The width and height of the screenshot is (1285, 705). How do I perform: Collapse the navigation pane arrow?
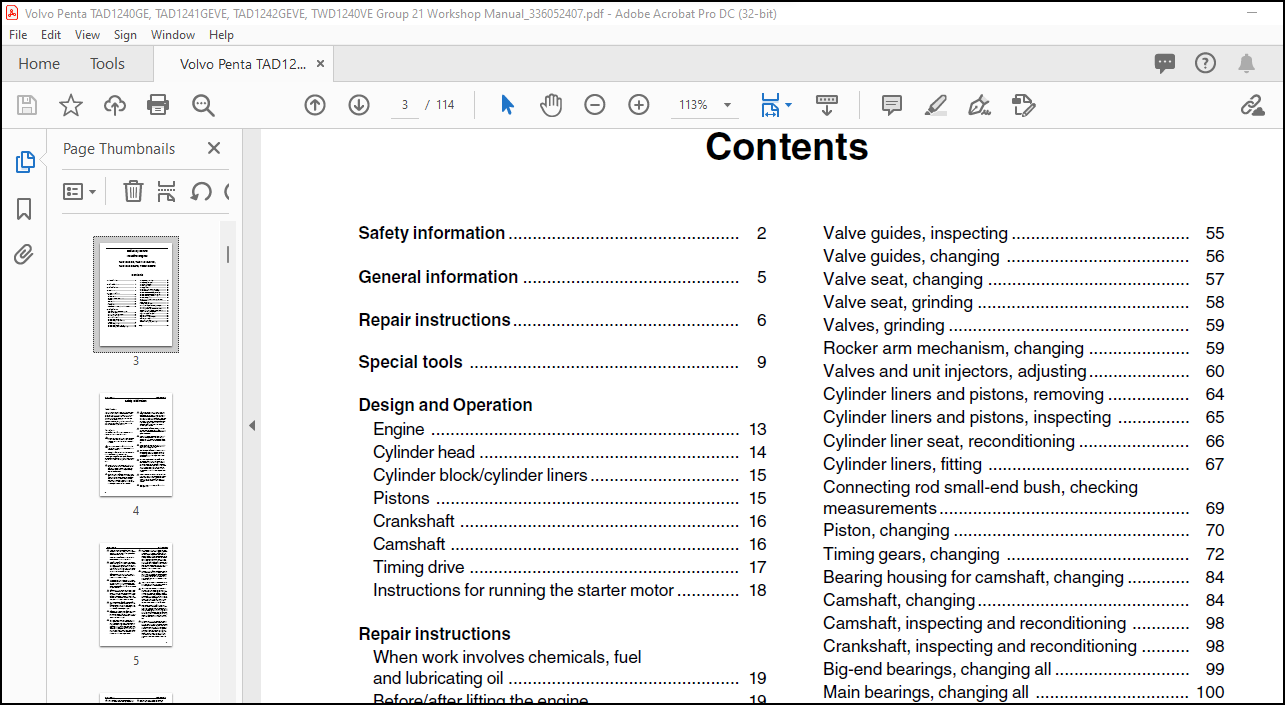[x=252, y=425]
